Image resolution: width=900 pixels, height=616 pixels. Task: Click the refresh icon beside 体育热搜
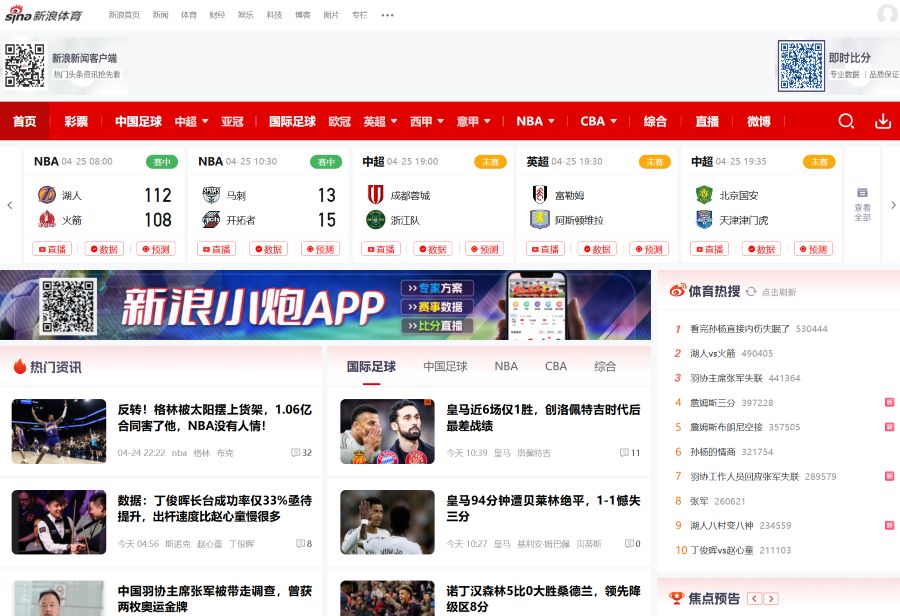tap(751, 291)
